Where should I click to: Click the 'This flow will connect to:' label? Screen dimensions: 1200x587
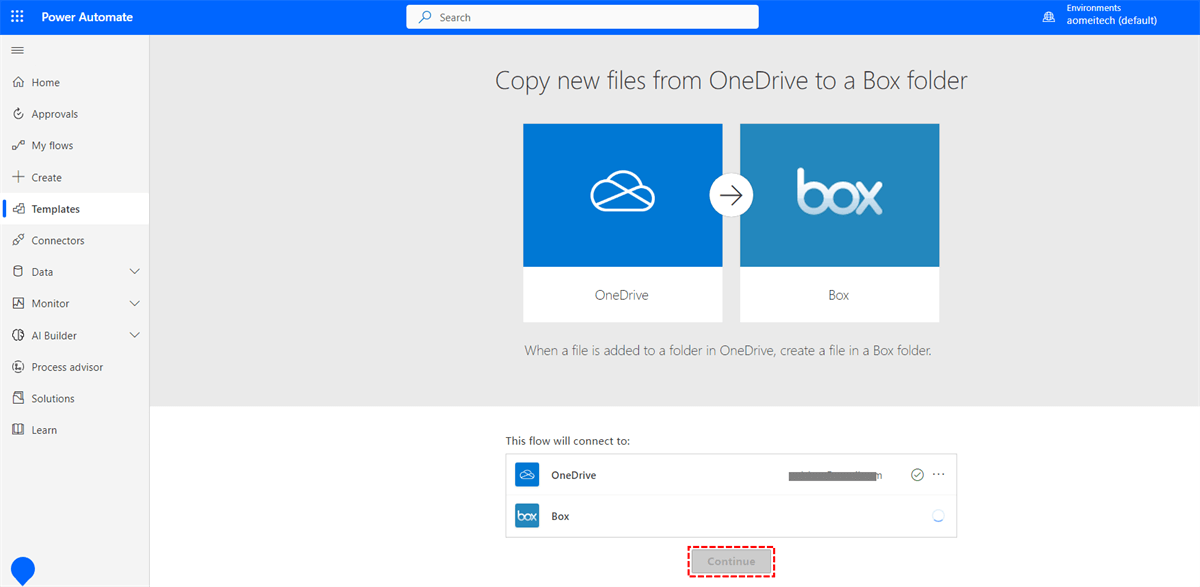568,441
